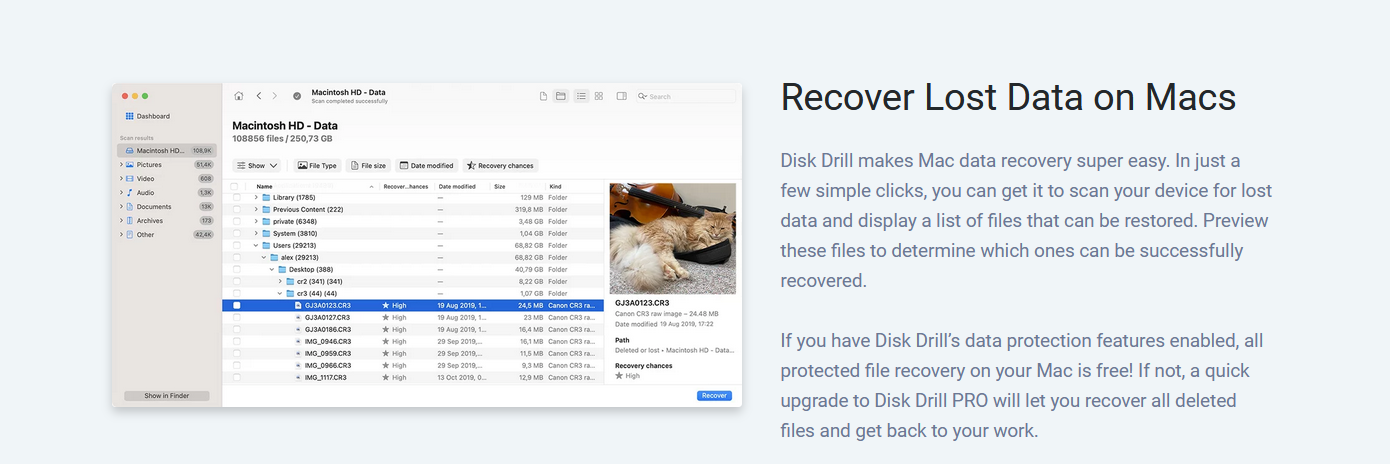Viewport: 1390px width, 464px height.
Task: Expand the Library (1785) folder
Action: (256, 198)
